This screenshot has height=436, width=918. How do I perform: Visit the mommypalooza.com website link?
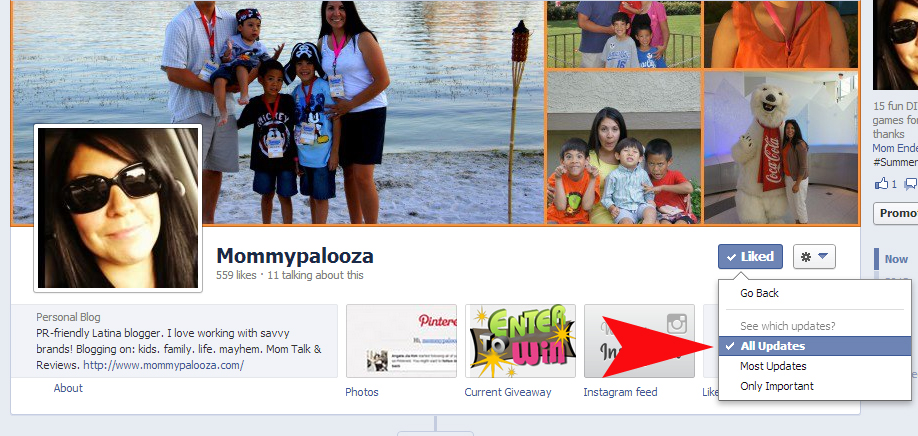[163, 365]
